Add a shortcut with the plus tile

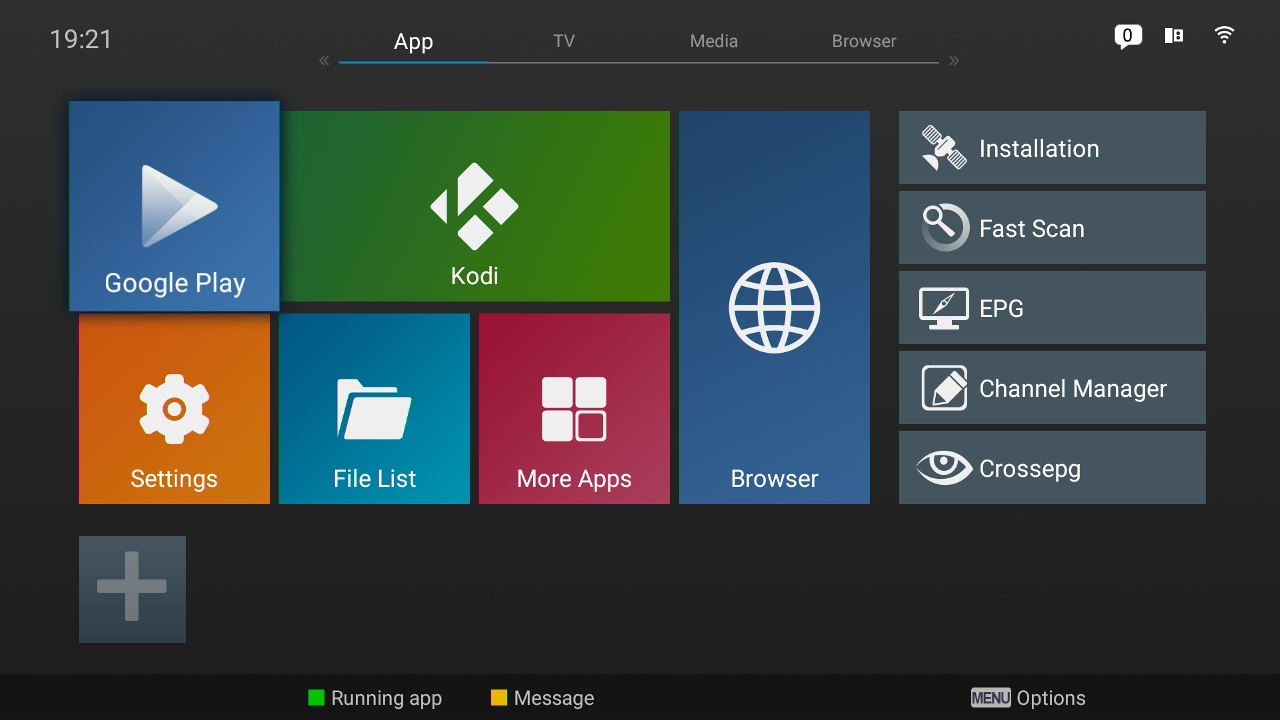(132, 589)
